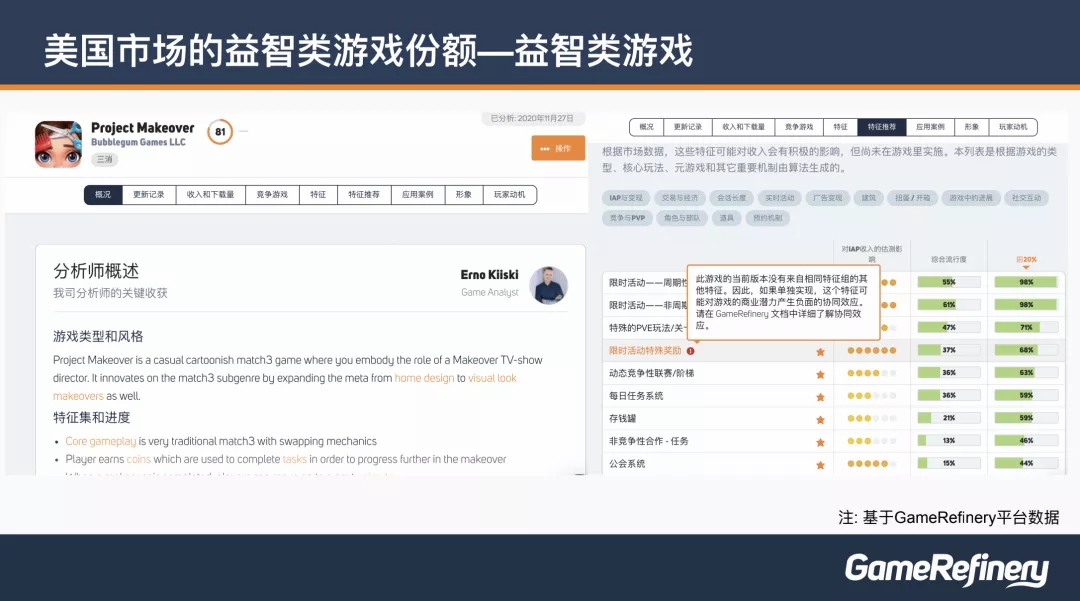Click the IAP impact dots in 公会系统 row
Screen dimensions: 1080x601
pos(871,463)
